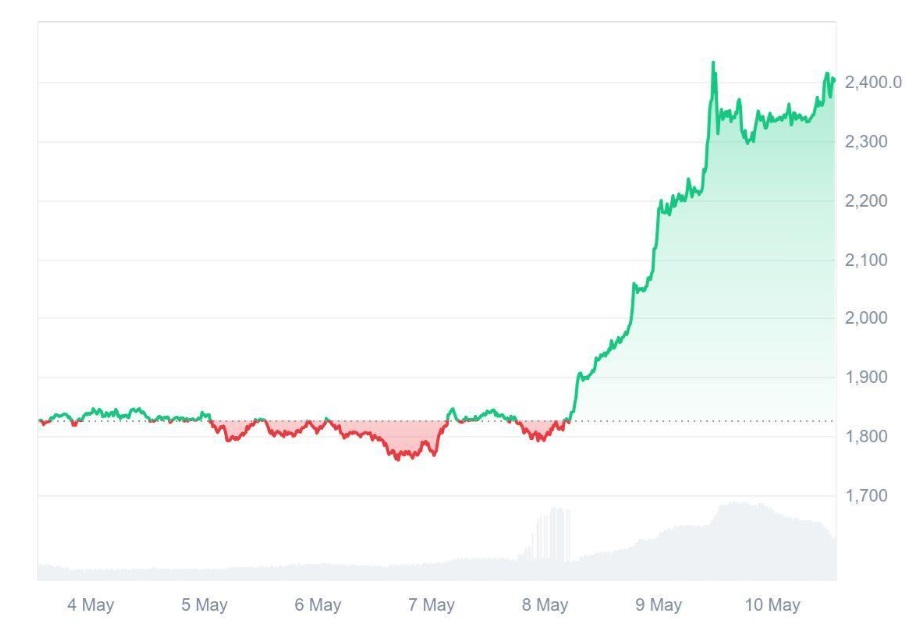
Task: Select the 2,000 price axis label
Action: (x=866, y=319)
